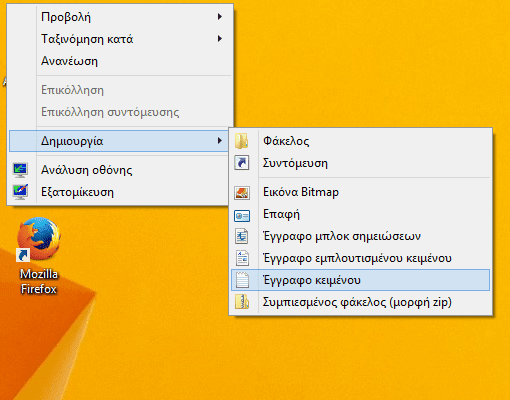Open the Προβολή menu entry
The height and width of the screenshot is (400, 510).
120,17
